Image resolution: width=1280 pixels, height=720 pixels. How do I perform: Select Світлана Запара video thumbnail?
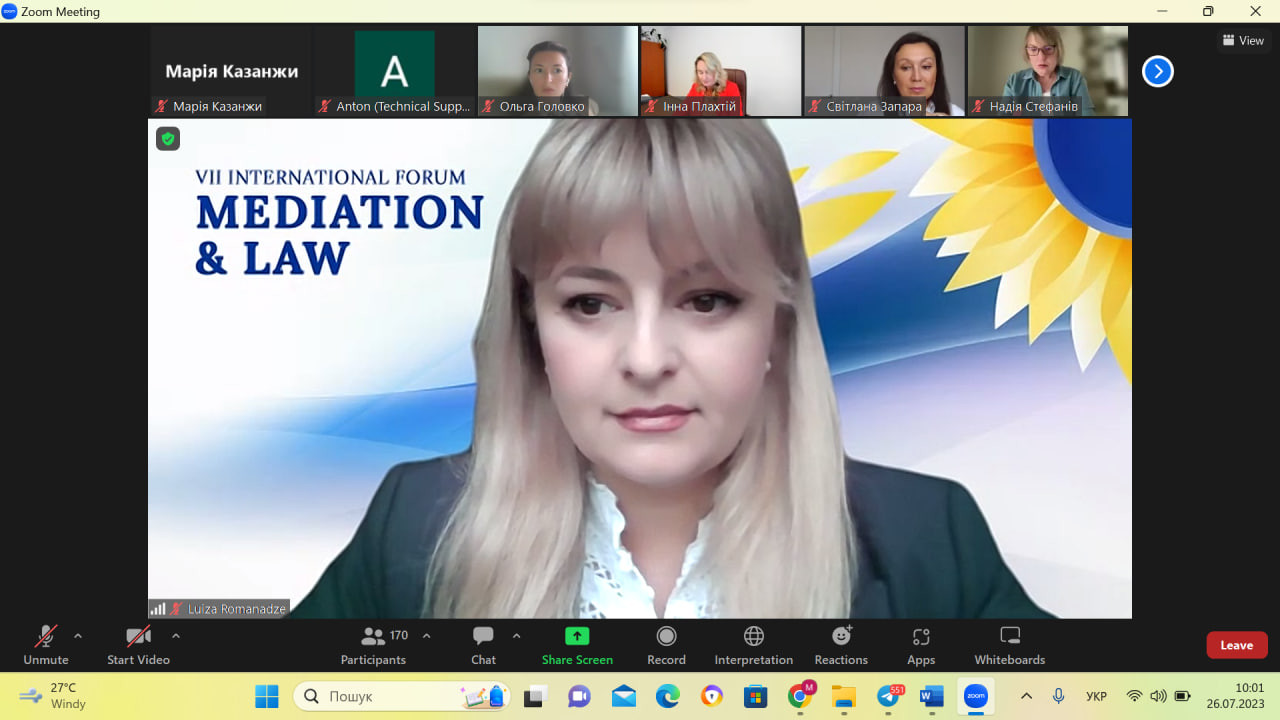[885, 71]
